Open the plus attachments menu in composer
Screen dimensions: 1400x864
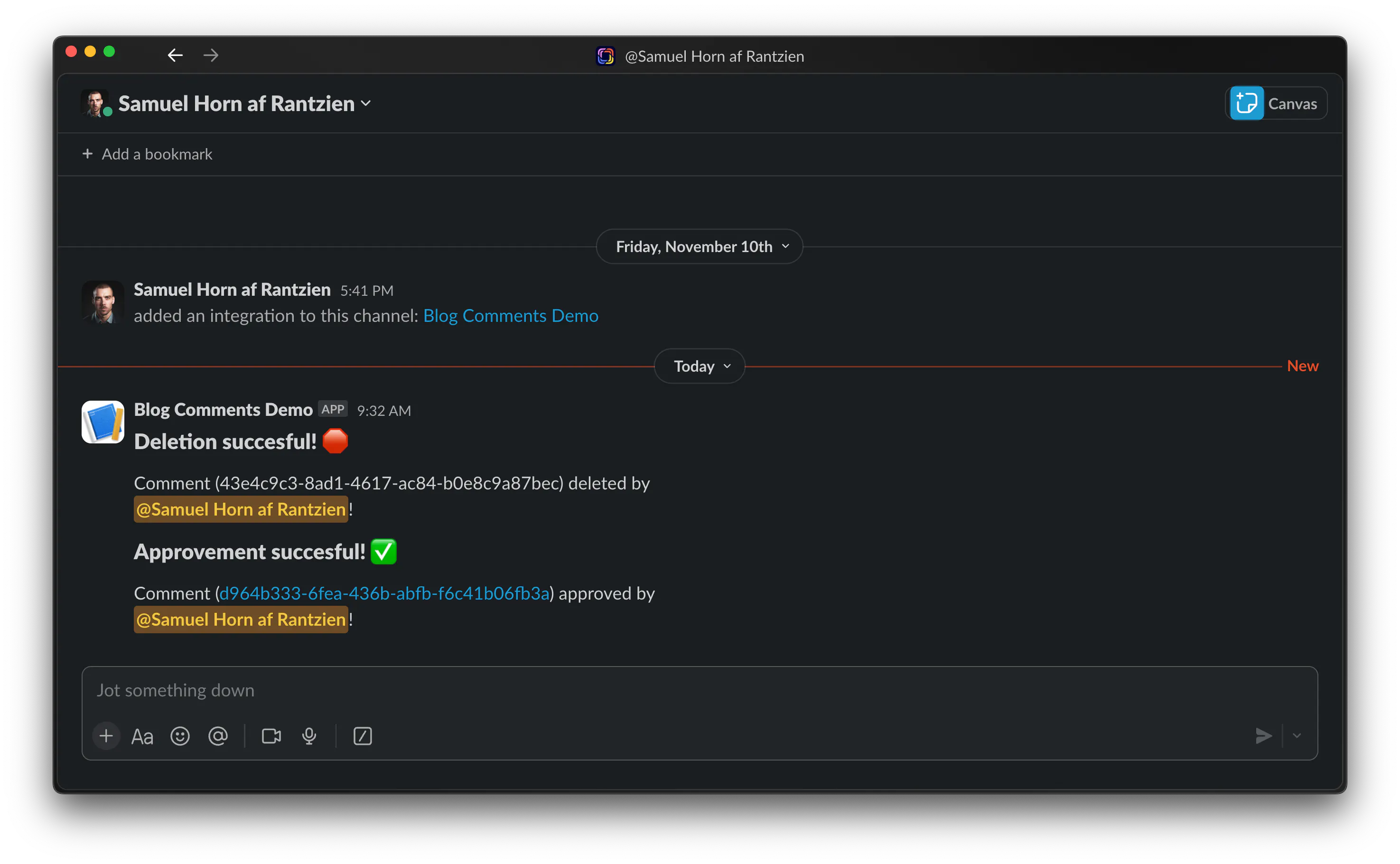106,736
